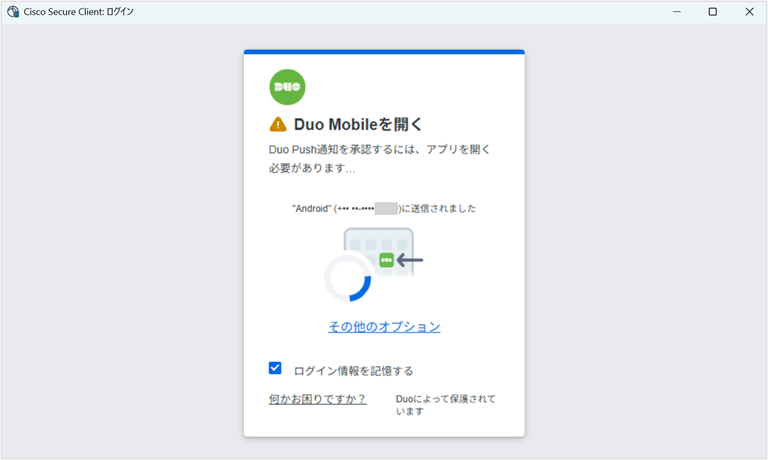The height and width of the screenshot is (460, 768).
Task: Open the その他のオプション link
Action: pos(384,327)
